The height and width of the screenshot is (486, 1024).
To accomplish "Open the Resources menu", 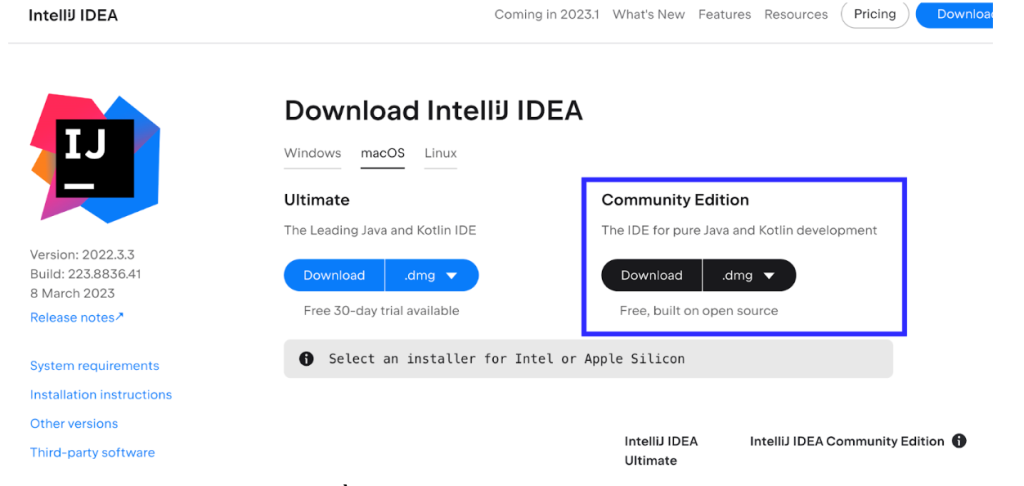I will coord(796,15).
